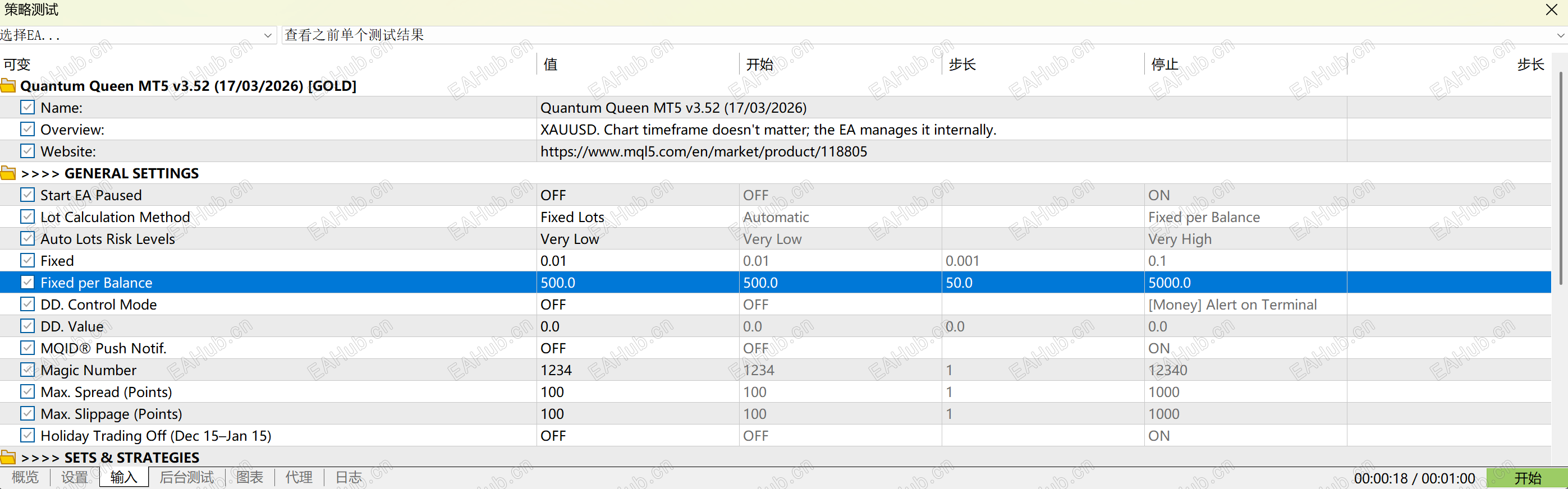Switch to the 代理 tab
1568x489 pixels.
coord(299,478)
